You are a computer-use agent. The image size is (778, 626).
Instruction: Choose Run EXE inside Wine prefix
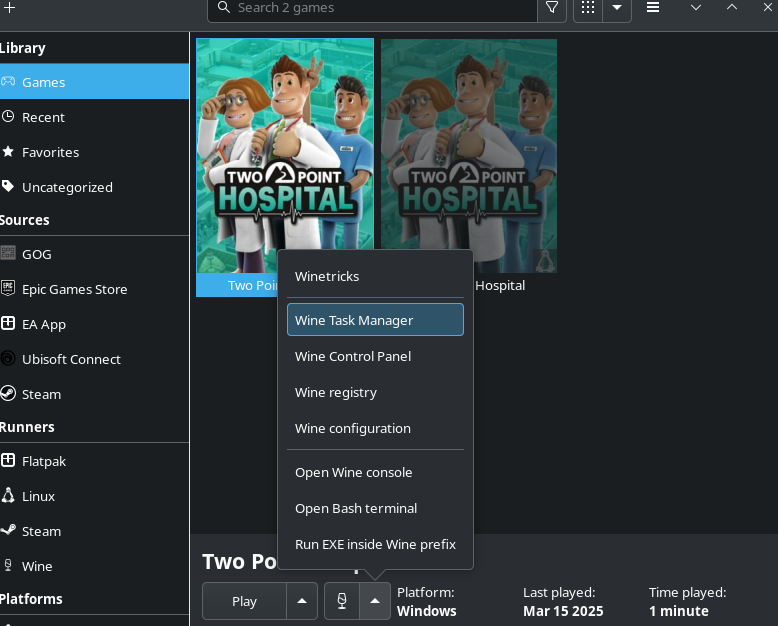pos(375,544)
